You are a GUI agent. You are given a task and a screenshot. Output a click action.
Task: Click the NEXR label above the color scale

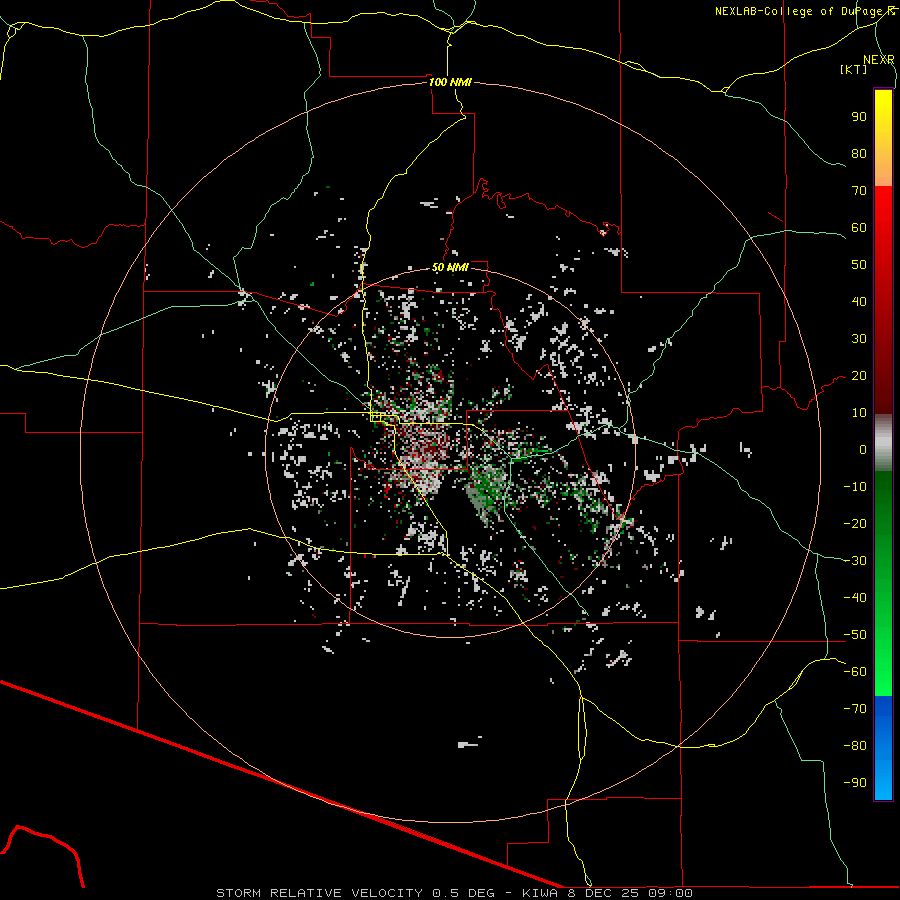tap(879, 60)
